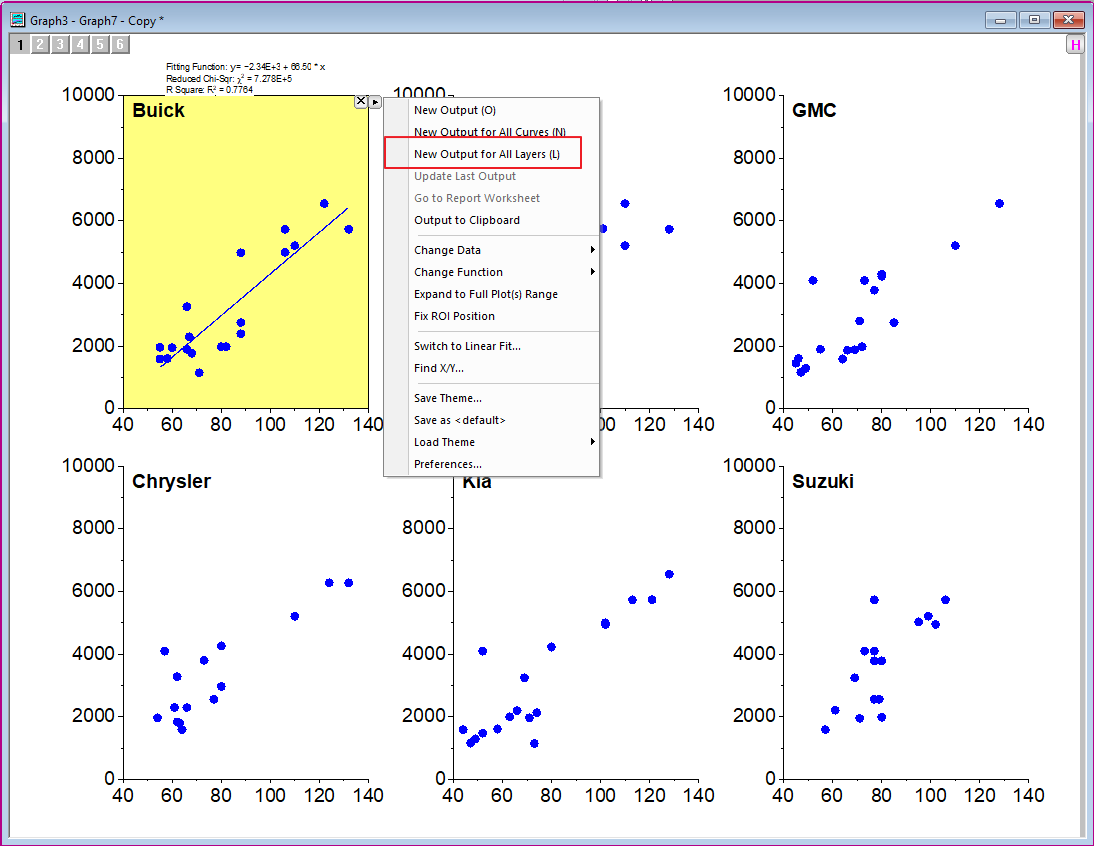Click the Update Last Output entry
Image resolution: width=1094 pixels, height=846 pixels.
pyautogui.click(x=492, y=176)
